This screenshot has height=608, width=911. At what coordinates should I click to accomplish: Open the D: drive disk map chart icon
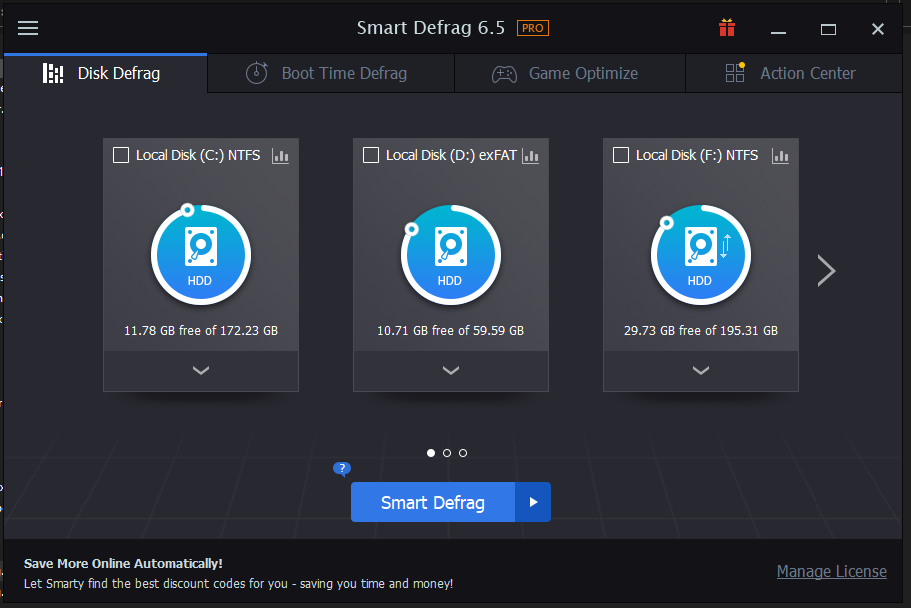530,156
